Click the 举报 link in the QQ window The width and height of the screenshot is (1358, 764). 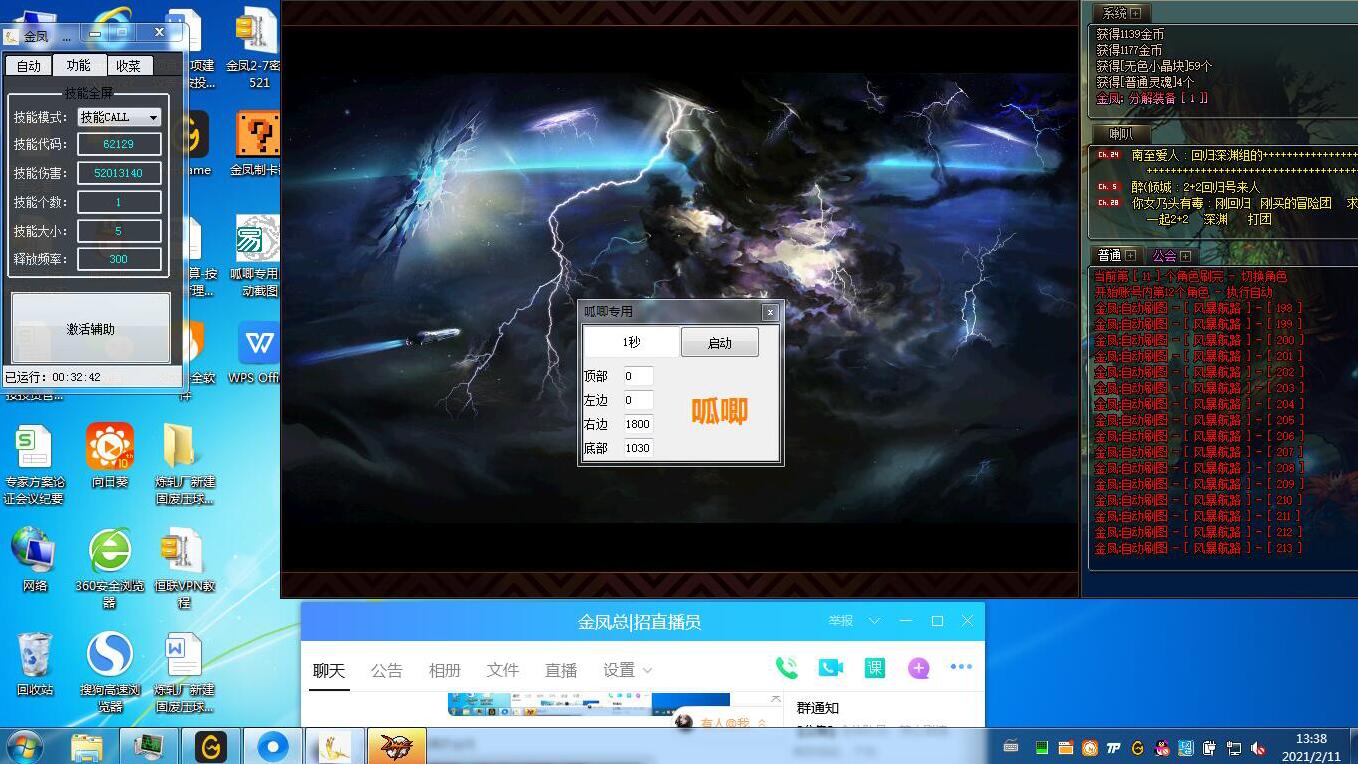click(x=841, y=621)
